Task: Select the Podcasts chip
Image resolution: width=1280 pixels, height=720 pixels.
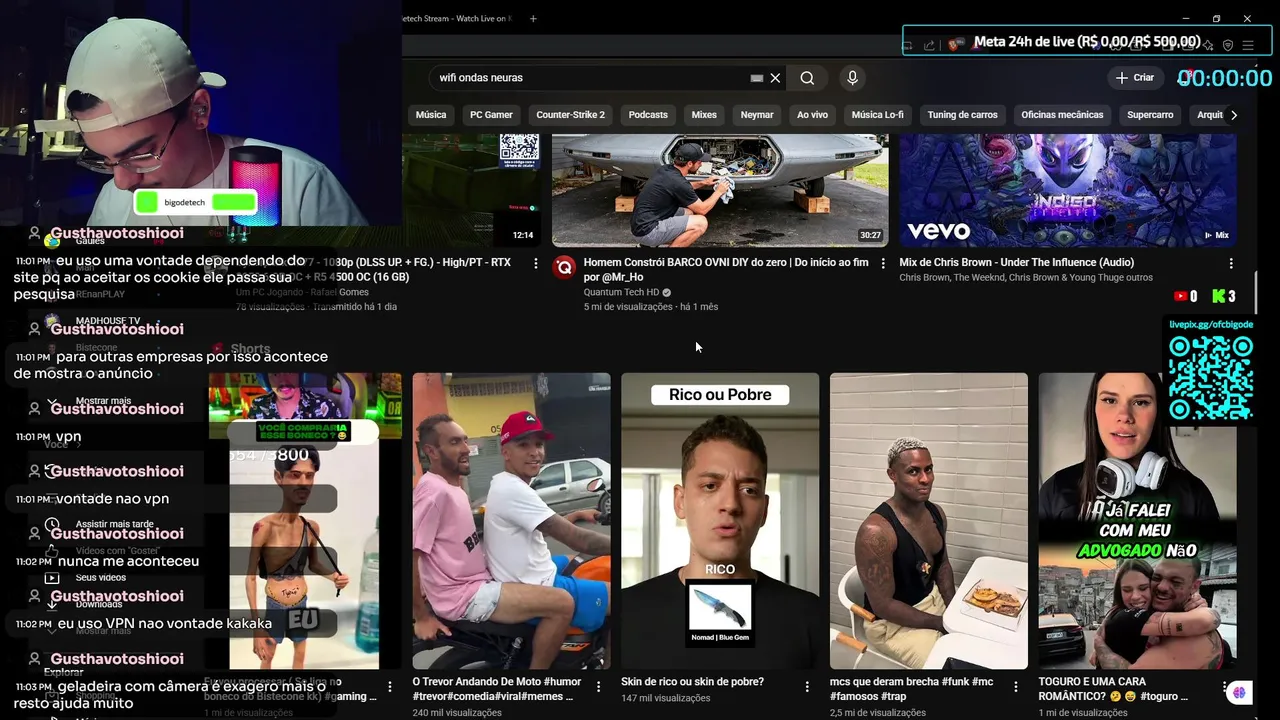Action: [648, 115]
